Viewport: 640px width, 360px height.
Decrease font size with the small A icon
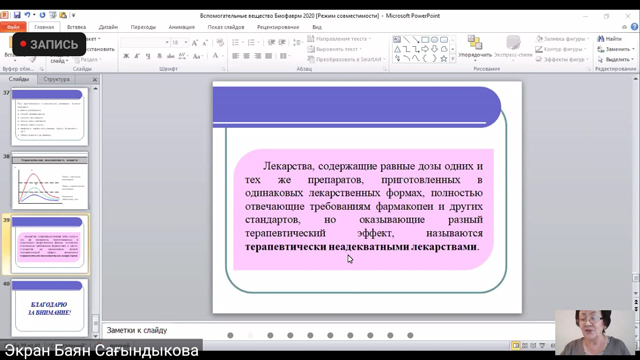click(205, 42)
